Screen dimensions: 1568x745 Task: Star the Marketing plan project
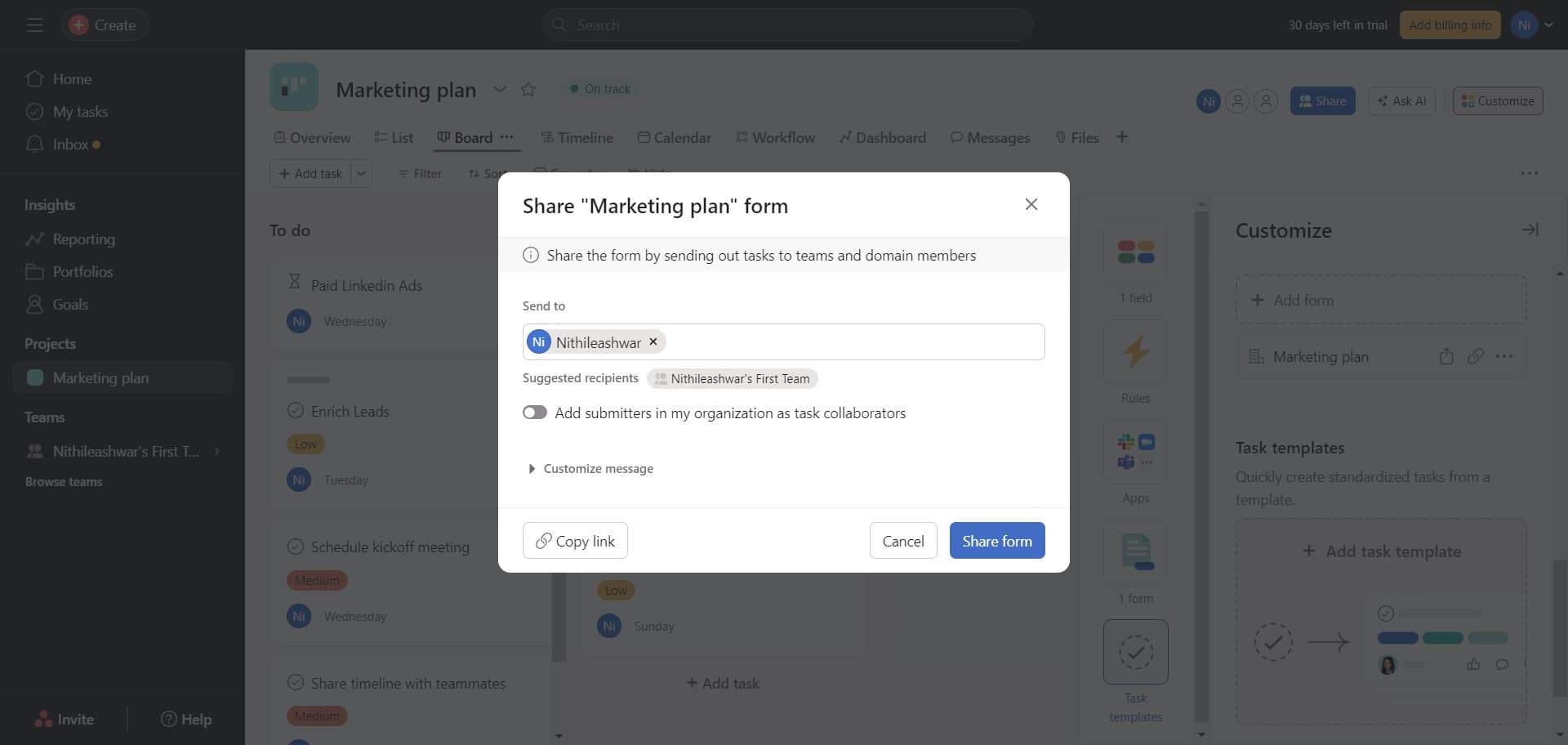point(528,90)
